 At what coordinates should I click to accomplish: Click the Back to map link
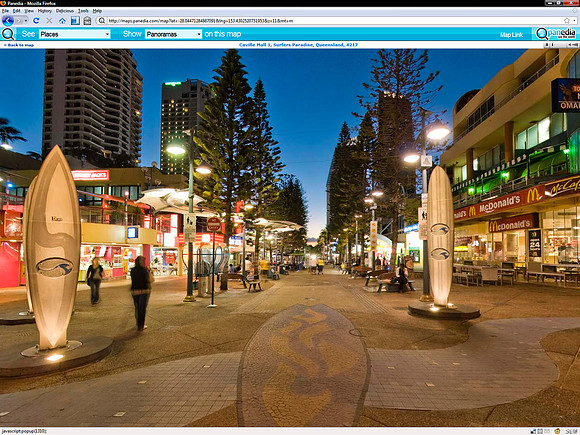pyautogui.click(x=19, y=45)
